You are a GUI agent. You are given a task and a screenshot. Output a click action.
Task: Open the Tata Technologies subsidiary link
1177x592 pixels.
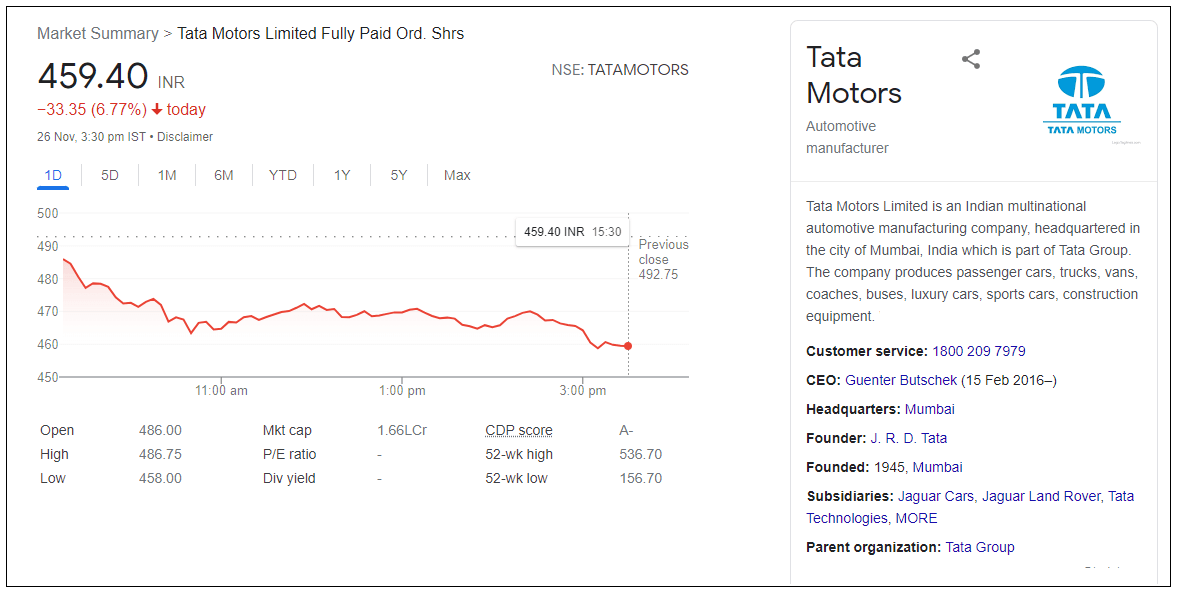pyautogui.click(x=847, y=518)
